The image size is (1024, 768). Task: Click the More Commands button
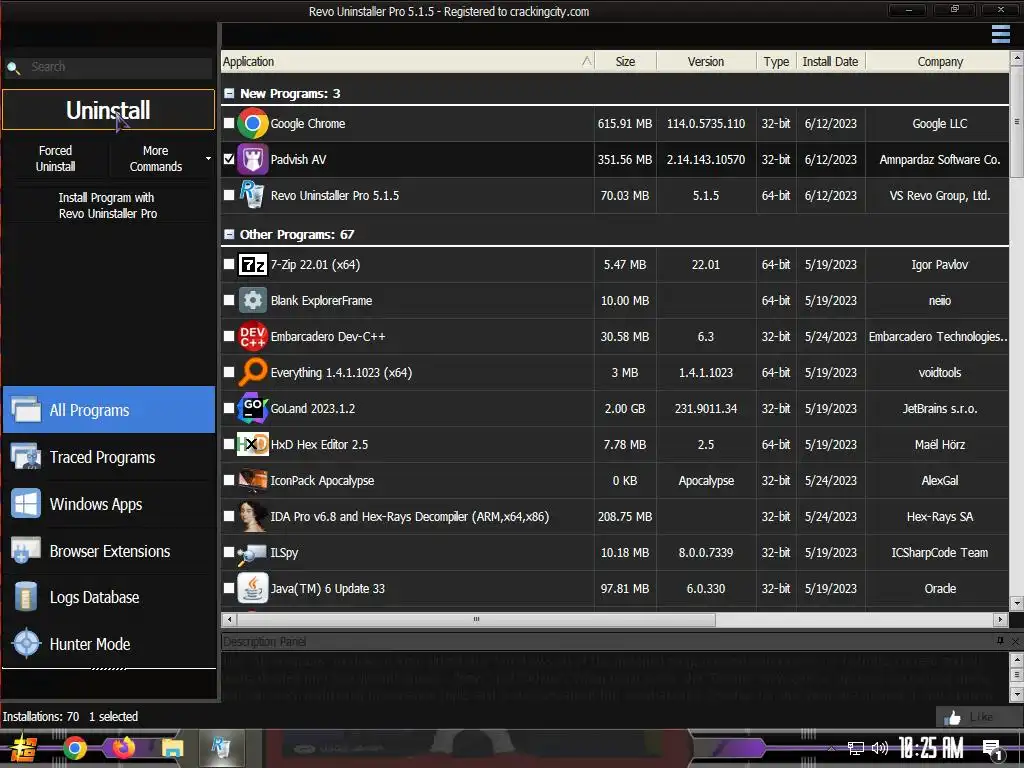click(155, 159)
